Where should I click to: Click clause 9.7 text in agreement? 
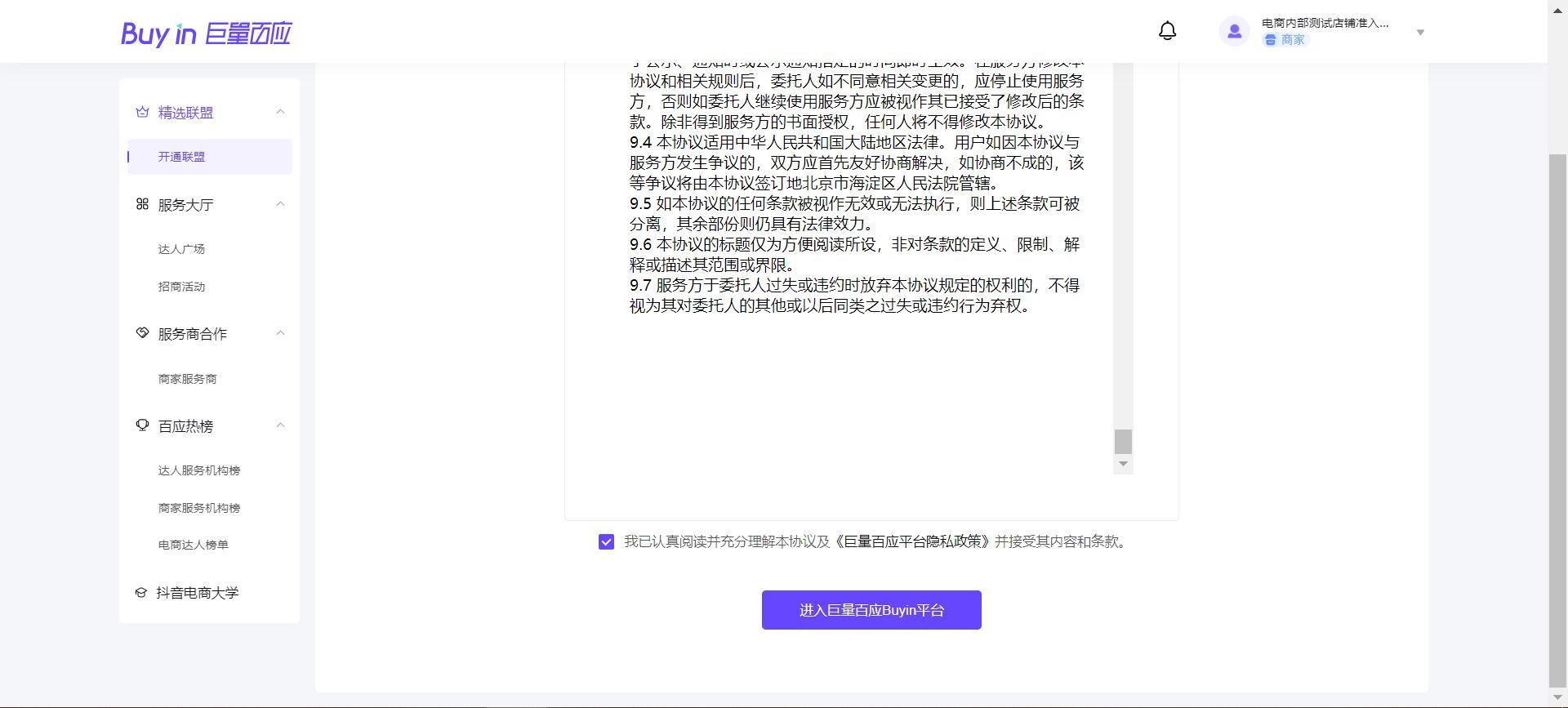855,296
